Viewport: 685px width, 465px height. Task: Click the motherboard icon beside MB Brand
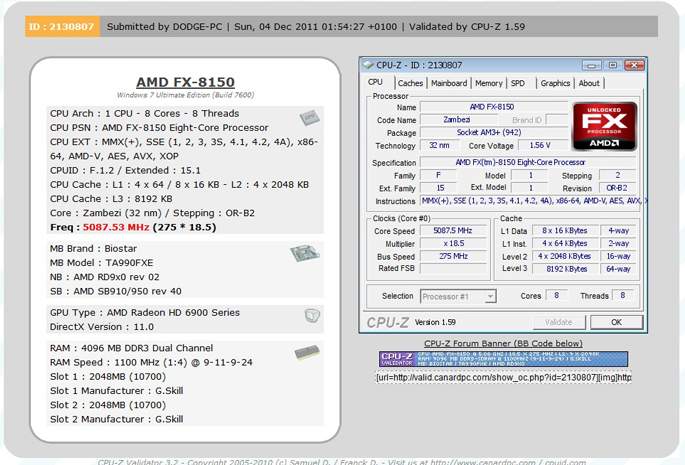click(x=304, y=253)
